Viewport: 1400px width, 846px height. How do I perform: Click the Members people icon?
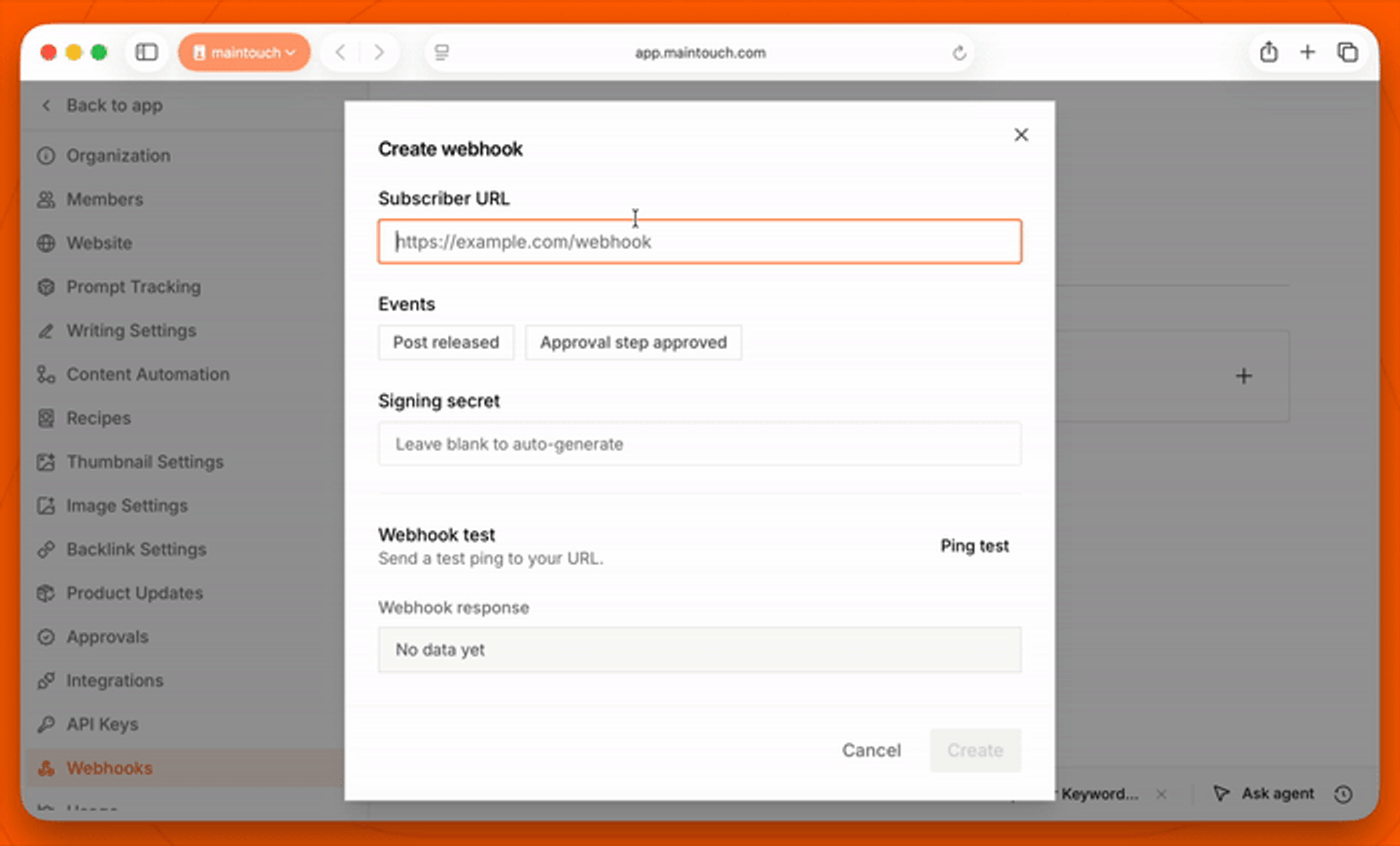click(46, 199)
